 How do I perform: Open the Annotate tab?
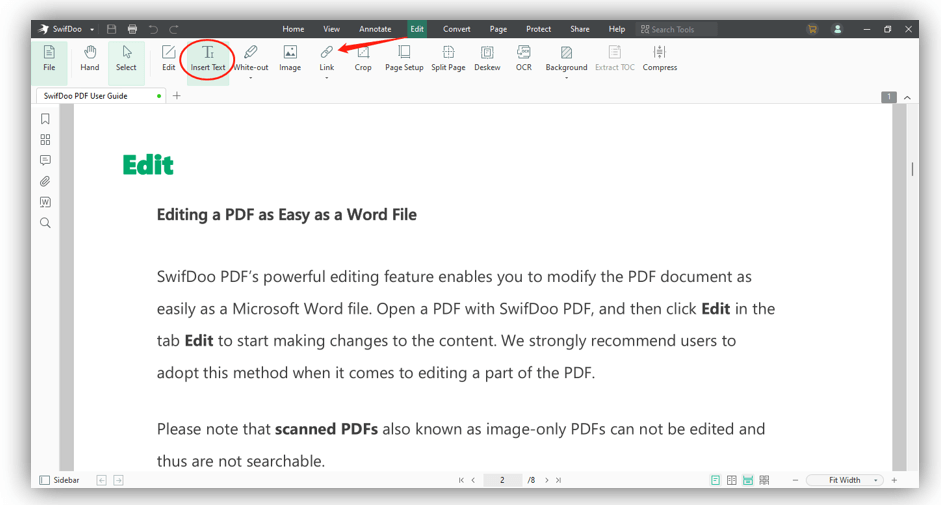coord(375,29)
